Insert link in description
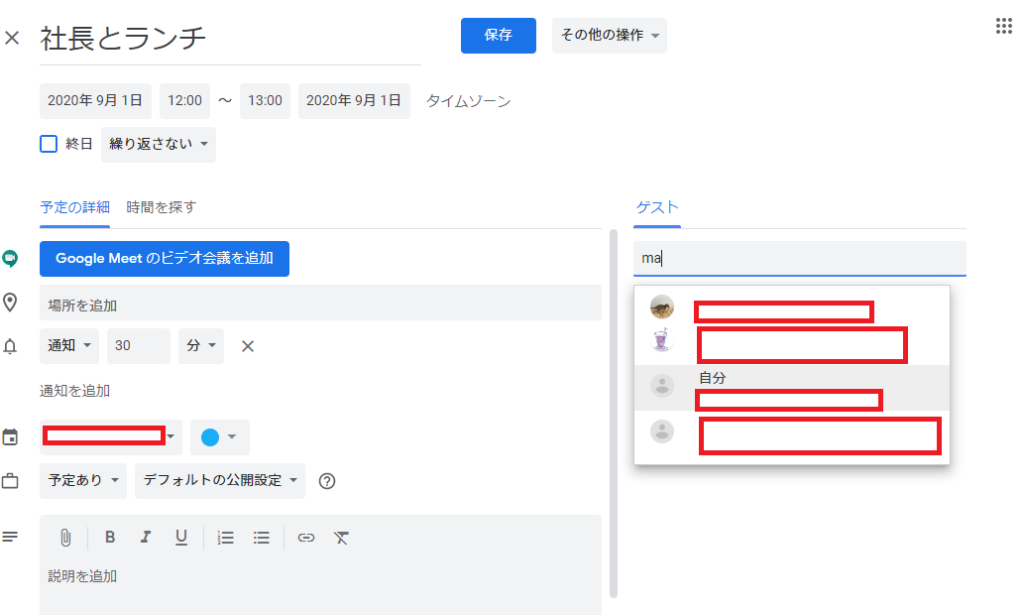This screenshot has width=1024, height=615. [x=306, y=538]
